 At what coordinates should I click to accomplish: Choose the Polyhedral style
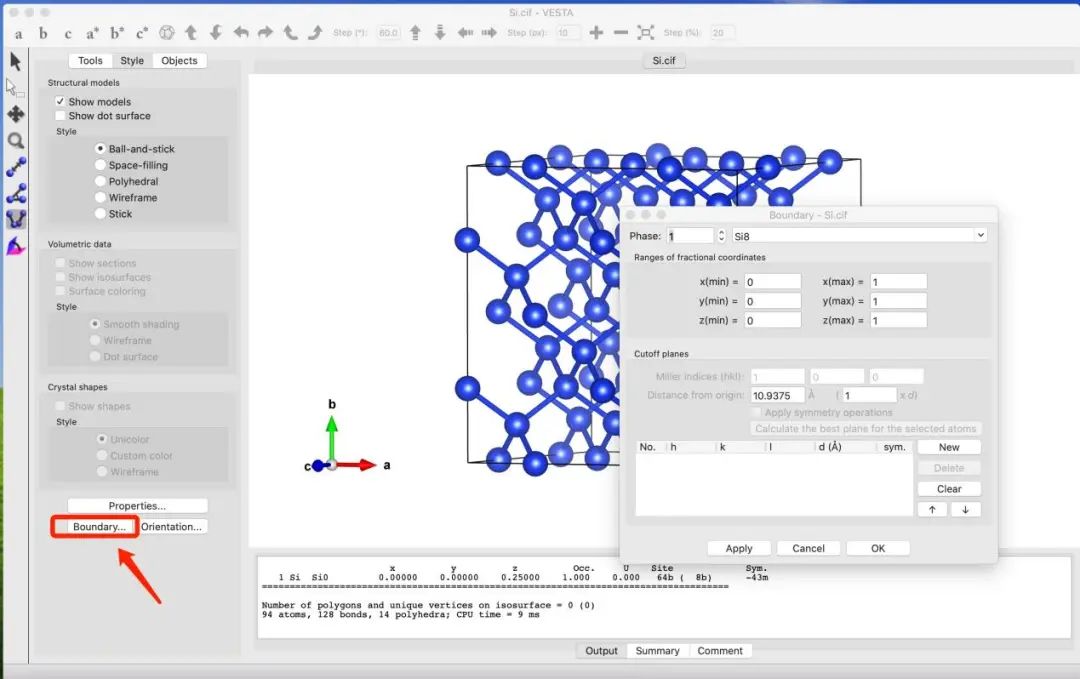[101, 181]
